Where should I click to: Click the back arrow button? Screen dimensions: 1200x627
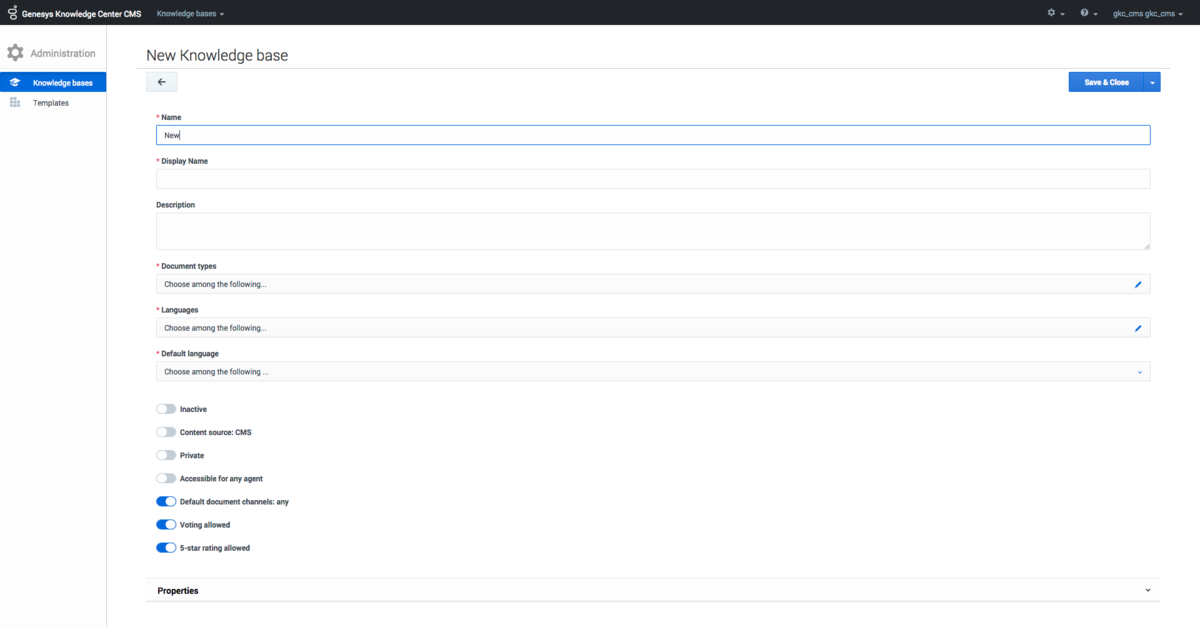[x=162, y=82]
